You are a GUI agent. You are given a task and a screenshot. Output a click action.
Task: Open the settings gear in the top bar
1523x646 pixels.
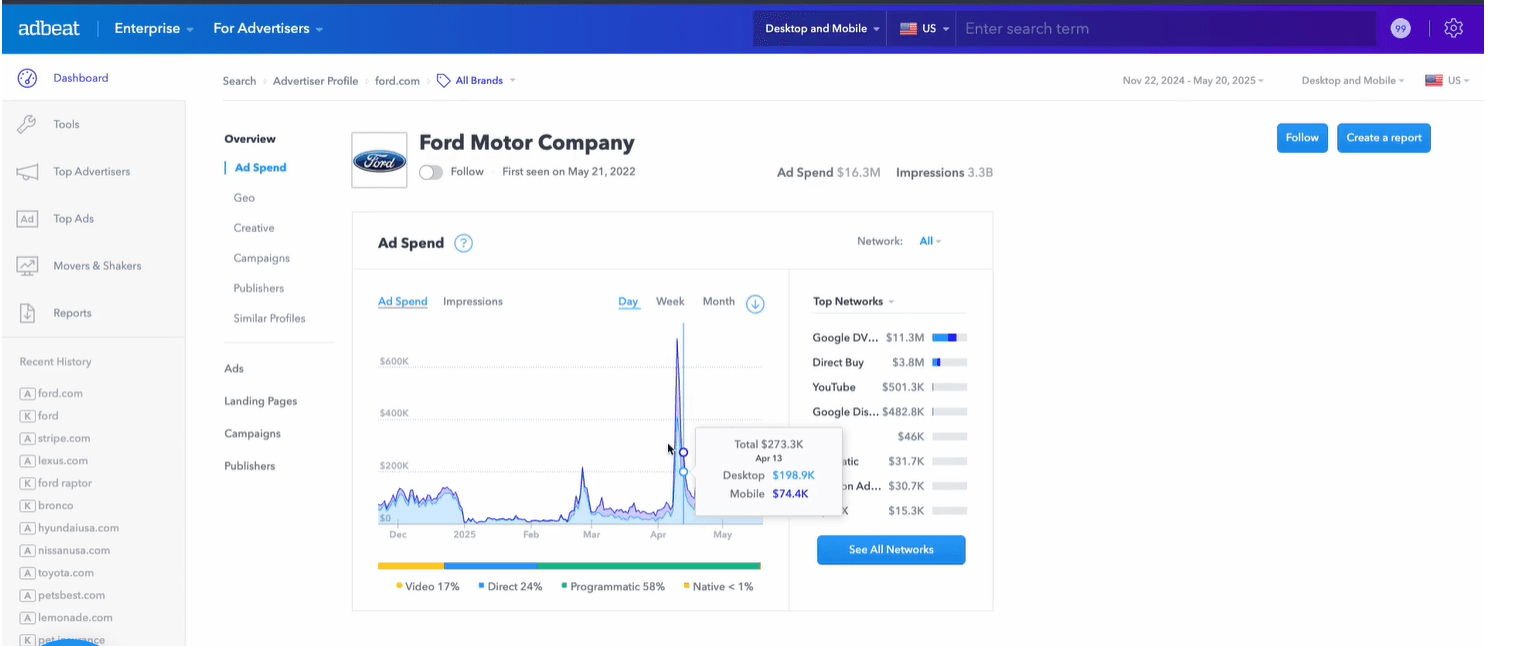pos(1453,28)
